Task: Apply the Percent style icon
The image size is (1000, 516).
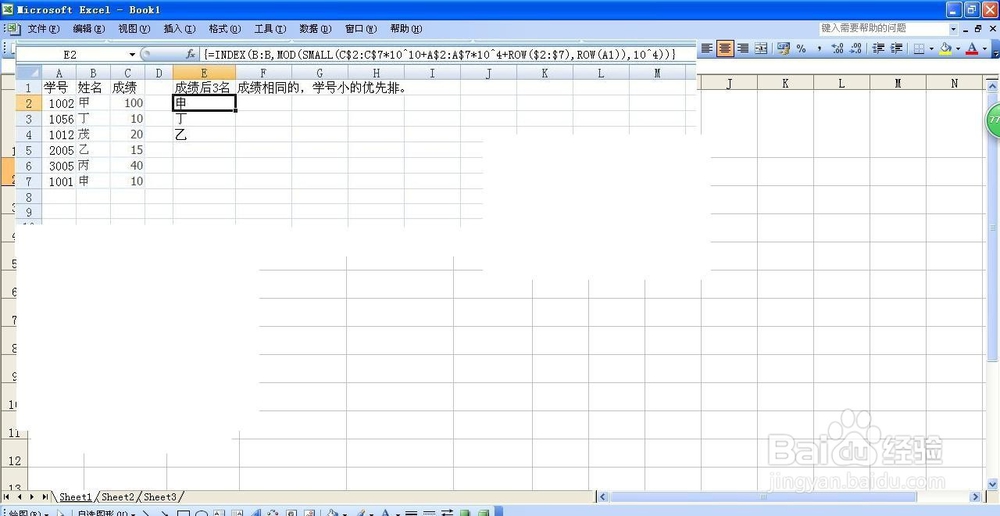Action: (x=801, y=48)
